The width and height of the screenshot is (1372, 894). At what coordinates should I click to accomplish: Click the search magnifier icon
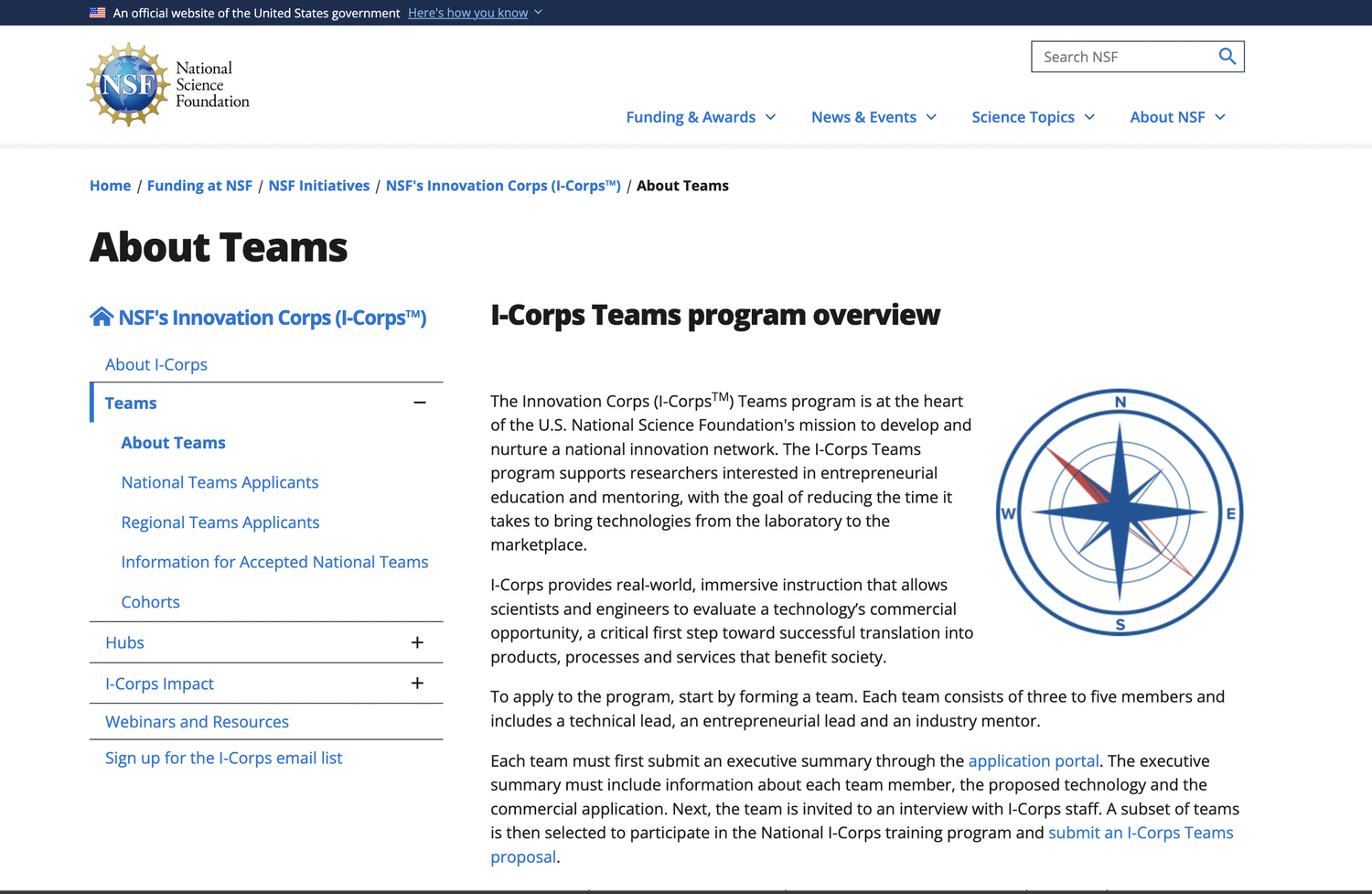tap(1227, 57)
